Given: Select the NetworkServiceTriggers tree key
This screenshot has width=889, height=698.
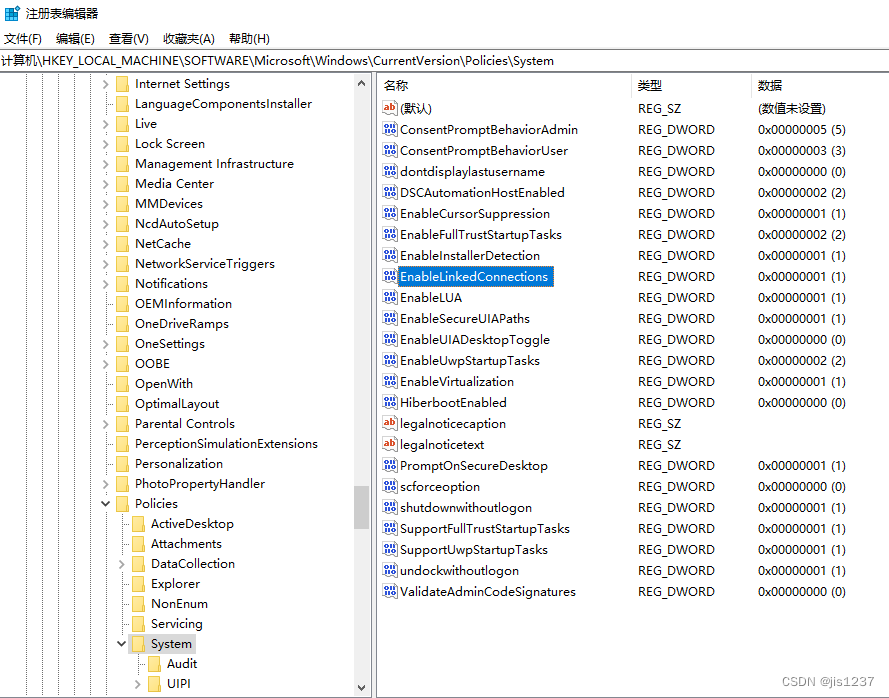Looking at the screenshot, I should point(205,264).
